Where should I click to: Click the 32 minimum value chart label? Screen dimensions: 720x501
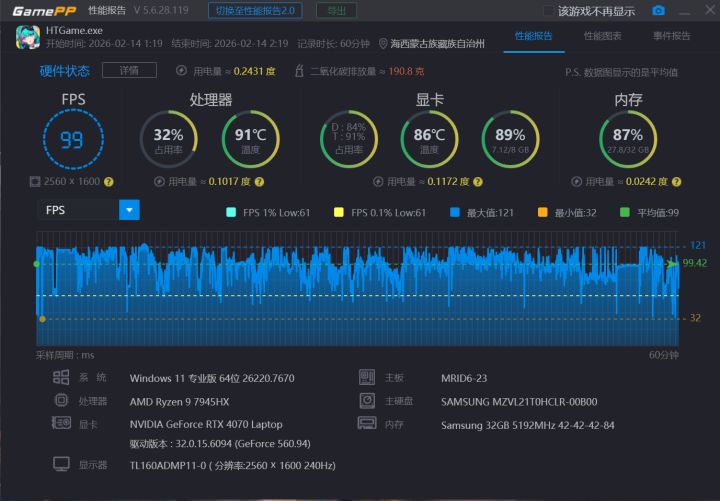(695, 318)
